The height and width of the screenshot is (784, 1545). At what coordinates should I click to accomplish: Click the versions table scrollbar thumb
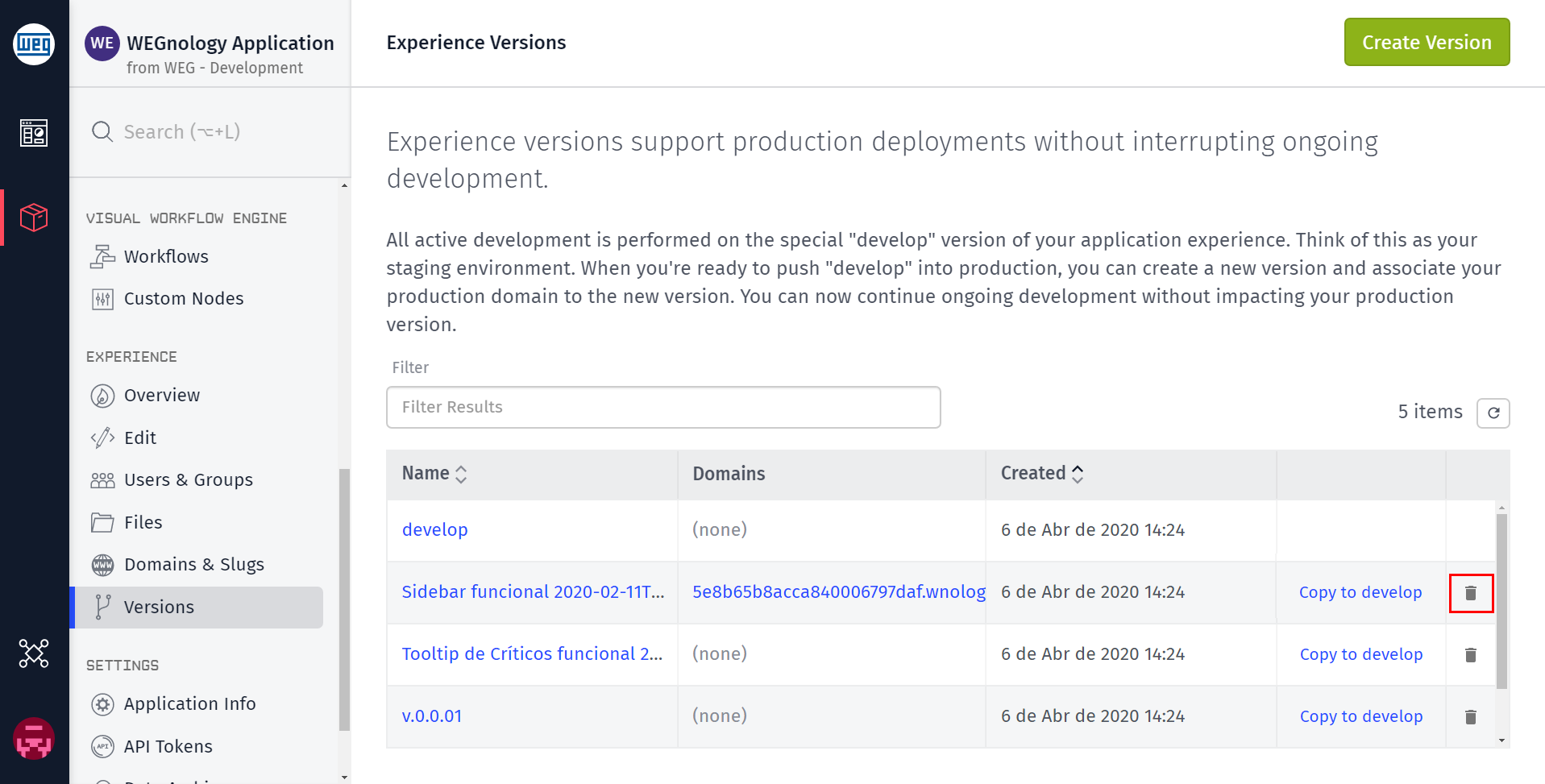click(1501, 601)
